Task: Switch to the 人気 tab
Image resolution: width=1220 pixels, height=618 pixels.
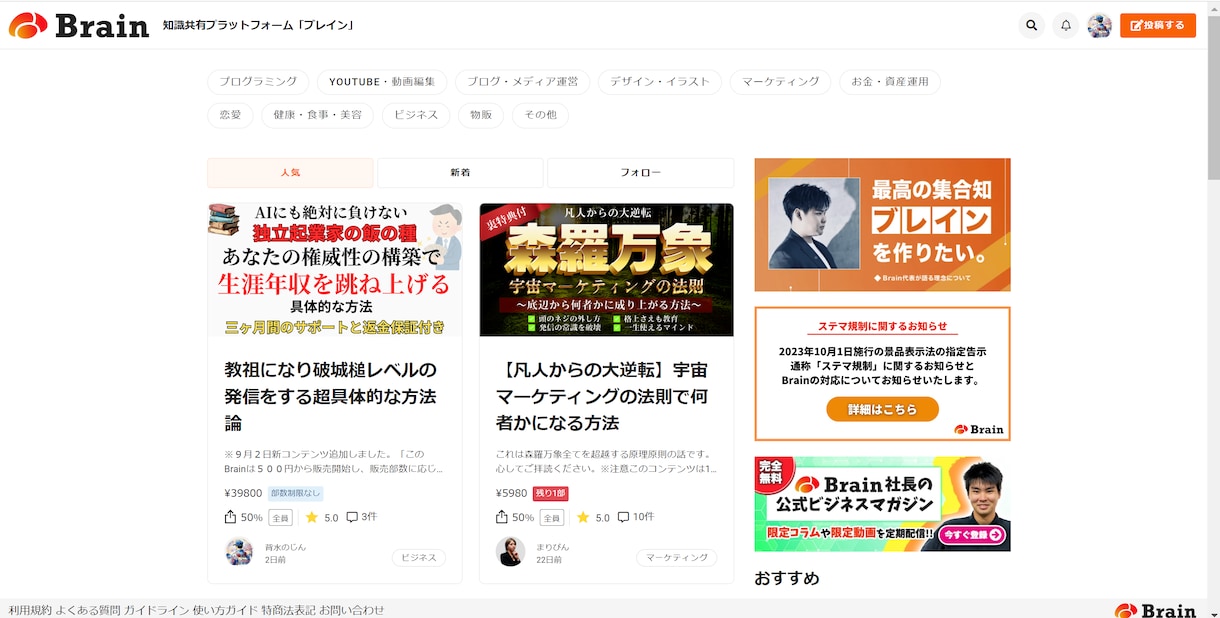Action: [x=290, y=172]
